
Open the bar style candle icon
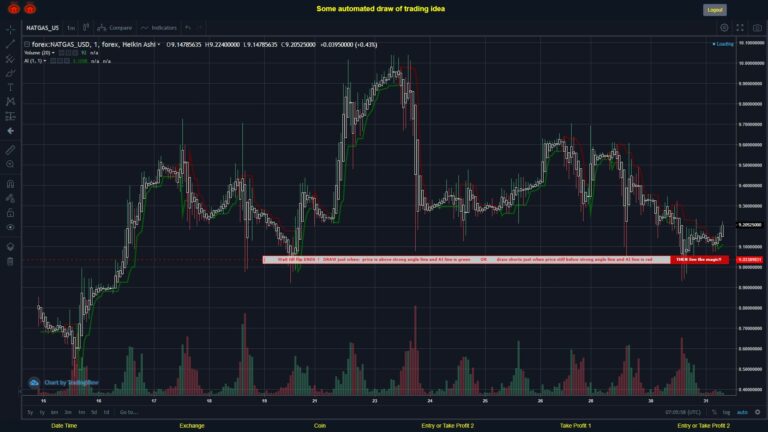(86, 27)
